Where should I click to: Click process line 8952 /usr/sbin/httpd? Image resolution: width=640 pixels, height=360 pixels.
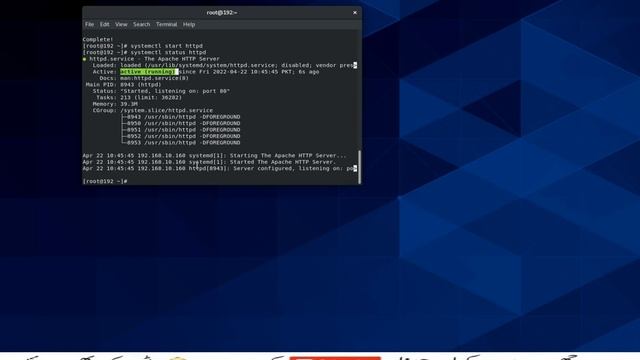pyautogui.click(x=181, y=137)
